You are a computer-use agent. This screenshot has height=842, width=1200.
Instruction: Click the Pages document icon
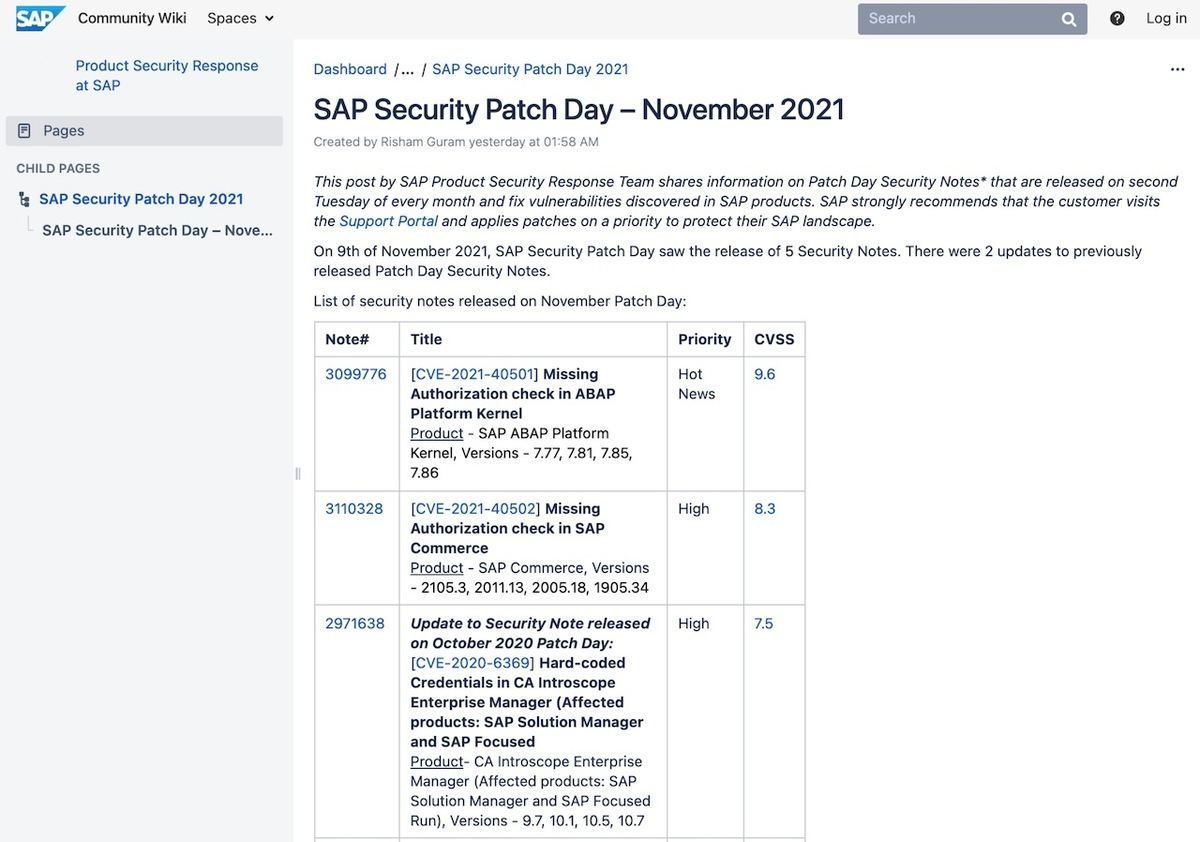click(24, 131)
